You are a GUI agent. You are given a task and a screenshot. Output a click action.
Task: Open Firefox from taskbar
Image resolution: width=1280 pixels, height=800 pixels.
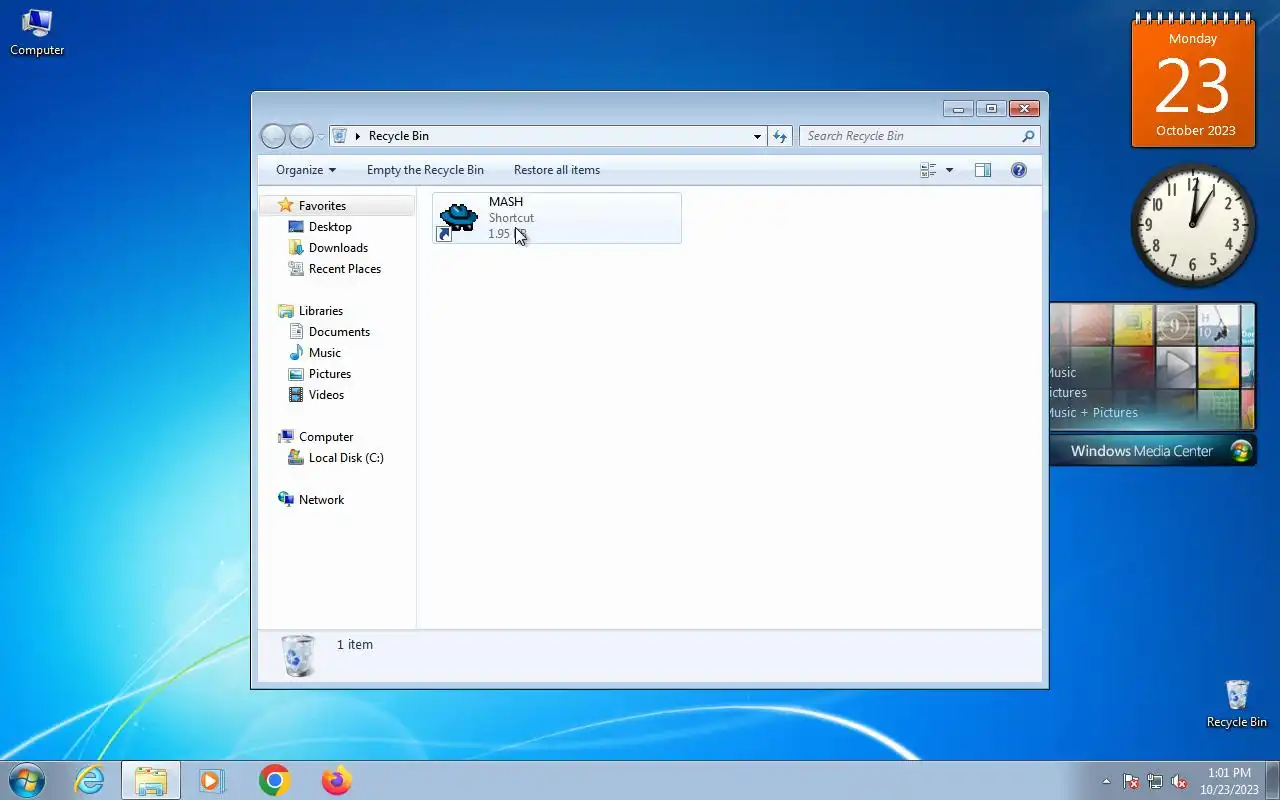pos(336,780)
